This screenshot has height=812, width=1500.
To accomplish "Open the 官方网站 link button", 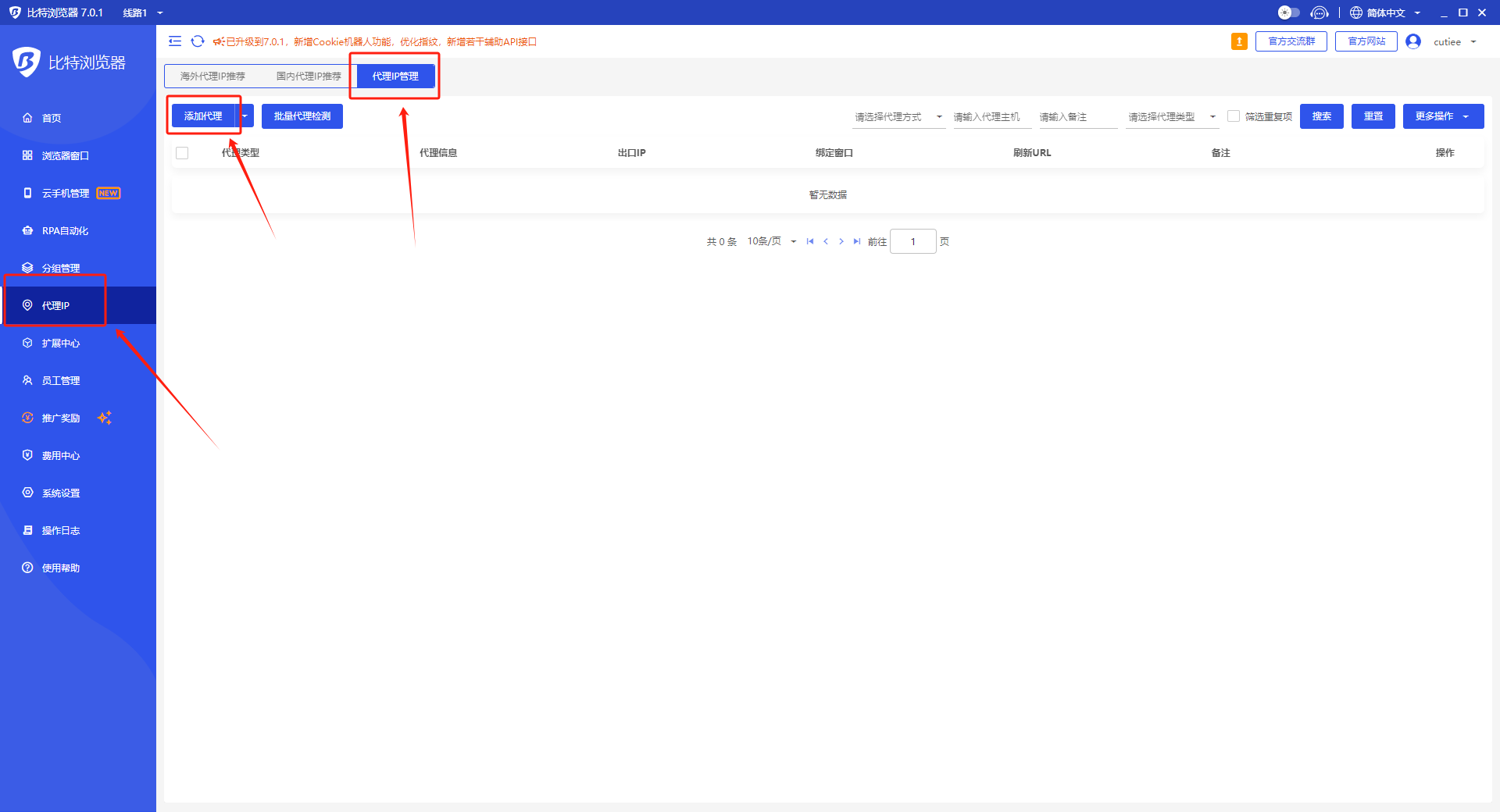I will pyautogui.click(x=1366, y=41).
